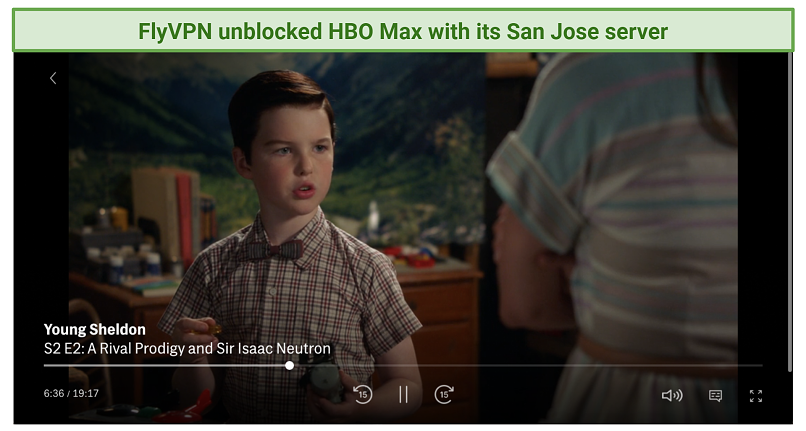This screenshot has width=806, height=431.
Task: Click the white playback scrubber handle
Action: pyautogui.click(x=289, y=366)
